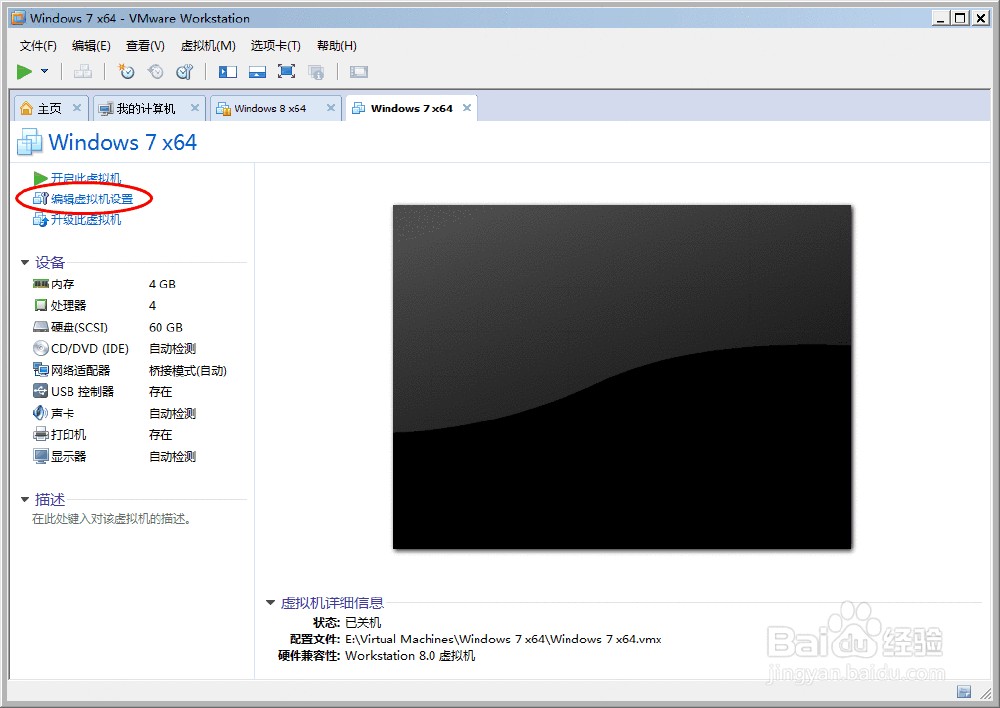Image resolution: width=1000 pixels, height=708 pixels.
Task: Toggle the library sidebar view icon
Action: pos(228,71)
